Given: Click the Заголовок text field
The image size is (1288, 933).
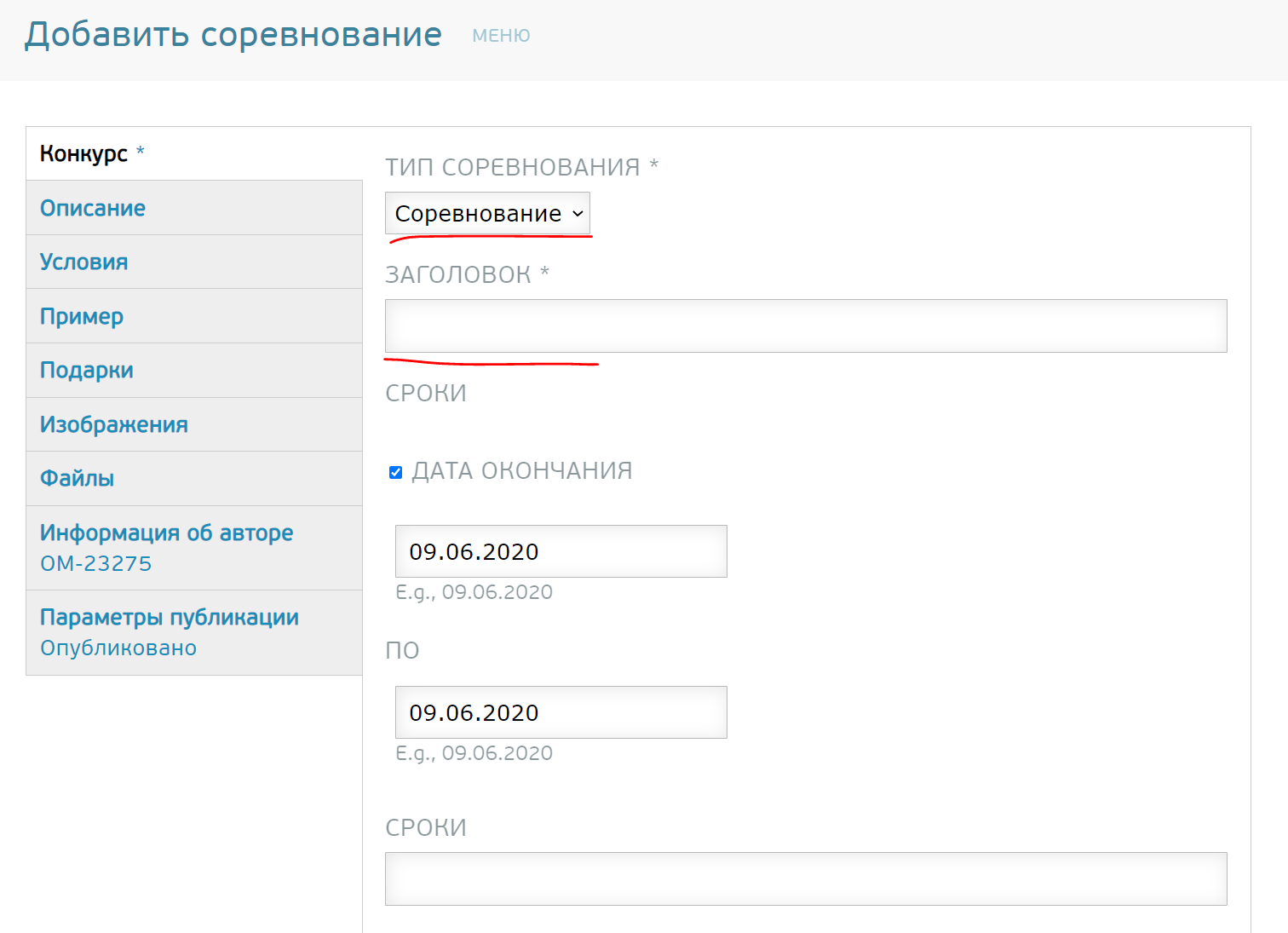Looking at the screenshot, I should tap(805, 325).
